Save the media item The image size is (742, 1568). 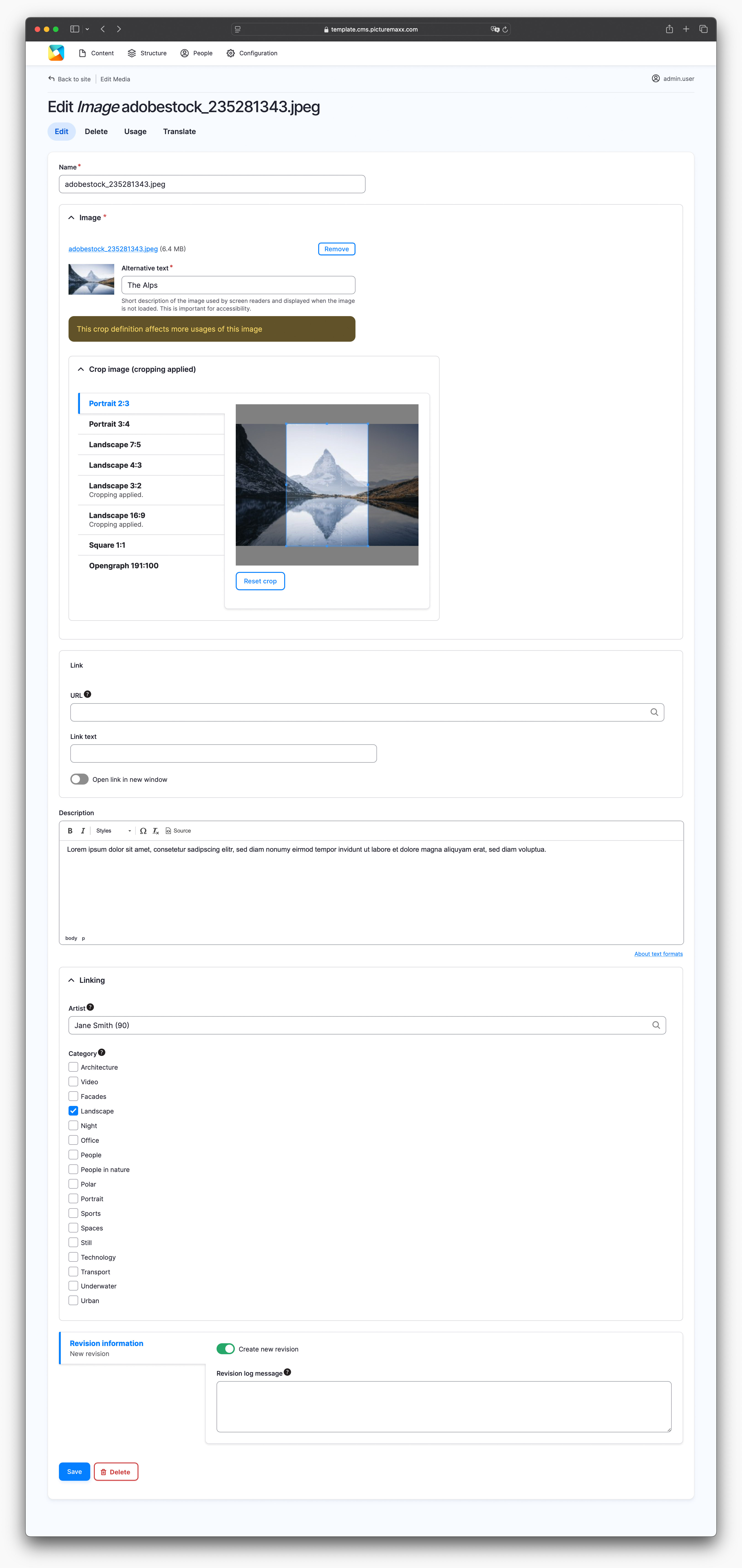(x=74, y=1472)
